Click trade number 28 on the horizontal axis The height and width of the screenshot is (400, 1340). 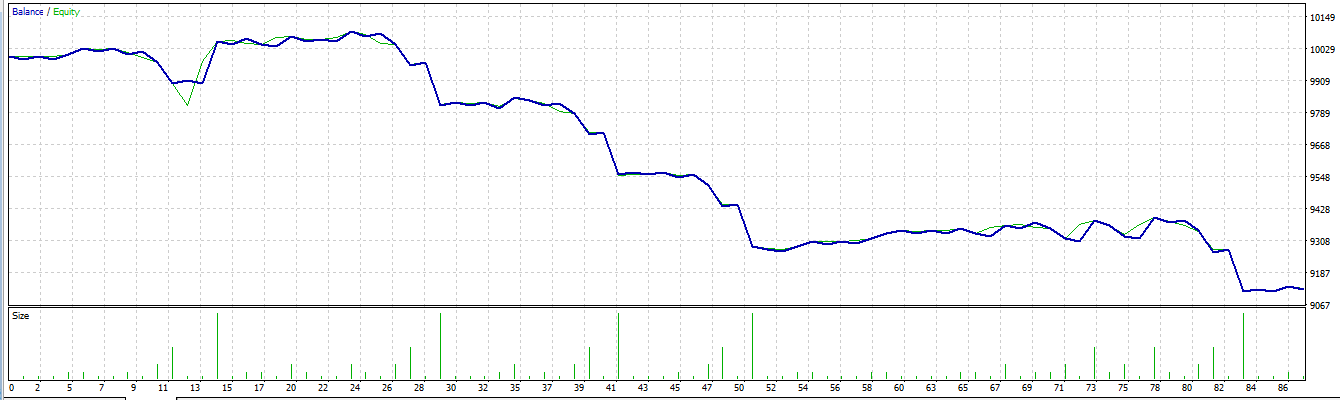coord(419,387)
